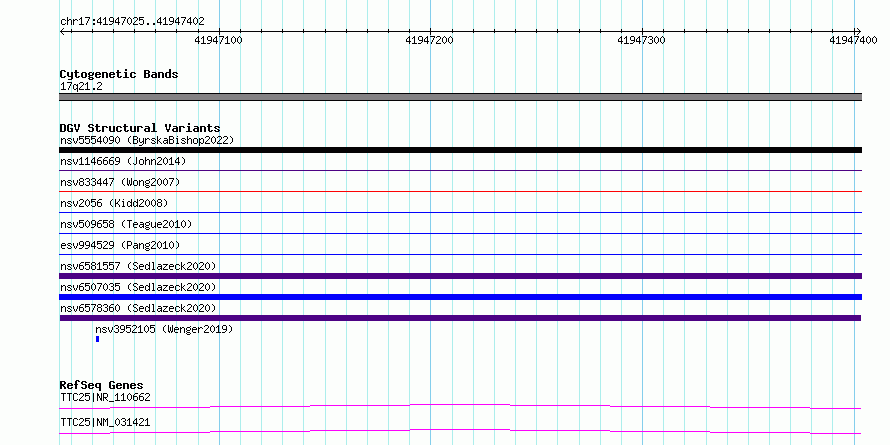Click ruler position label 41947200
Viewport: 890px width, 445px height.
point(430,40)
